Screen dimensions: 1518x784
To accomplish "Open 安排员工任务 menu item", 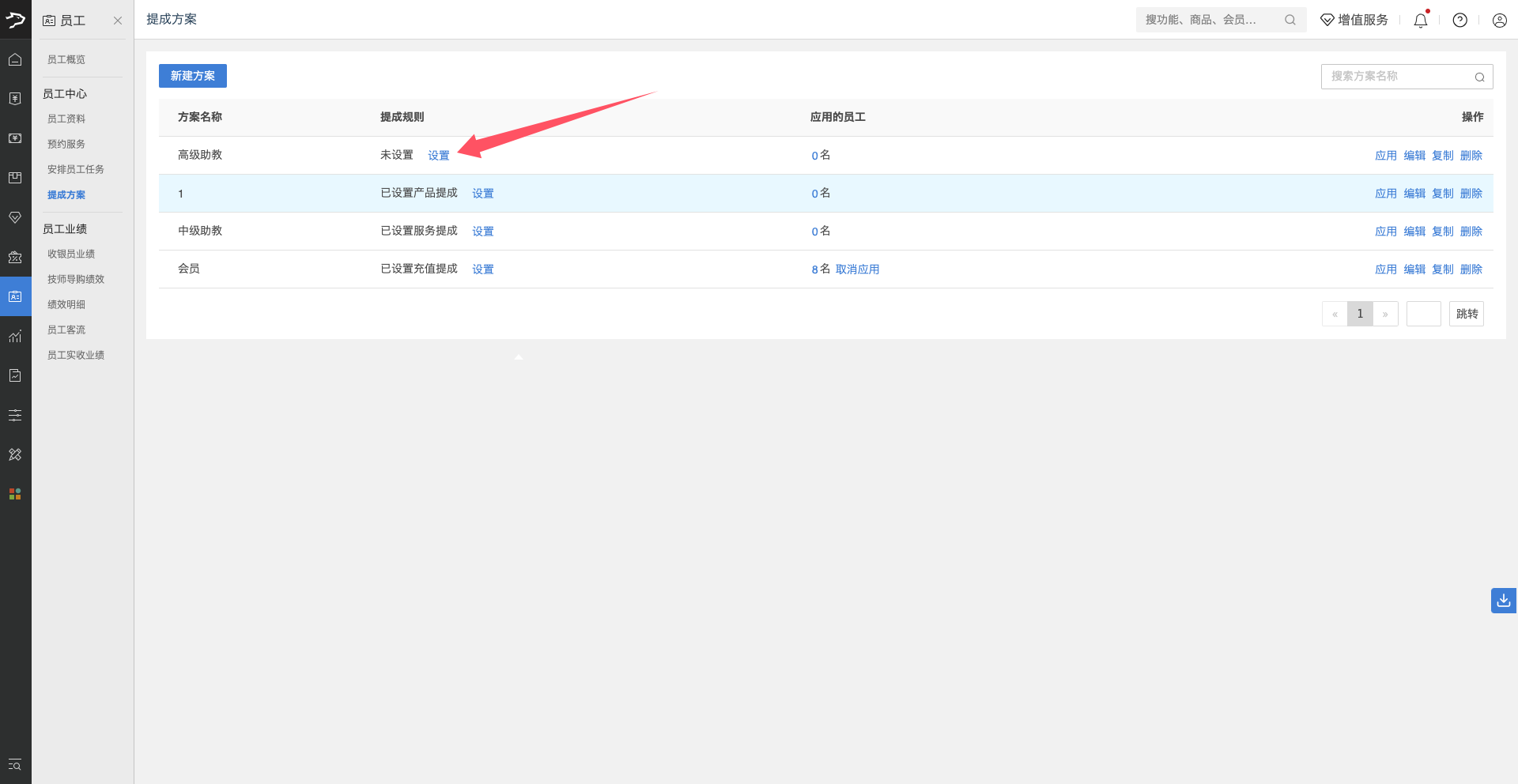I will [76, 169].
